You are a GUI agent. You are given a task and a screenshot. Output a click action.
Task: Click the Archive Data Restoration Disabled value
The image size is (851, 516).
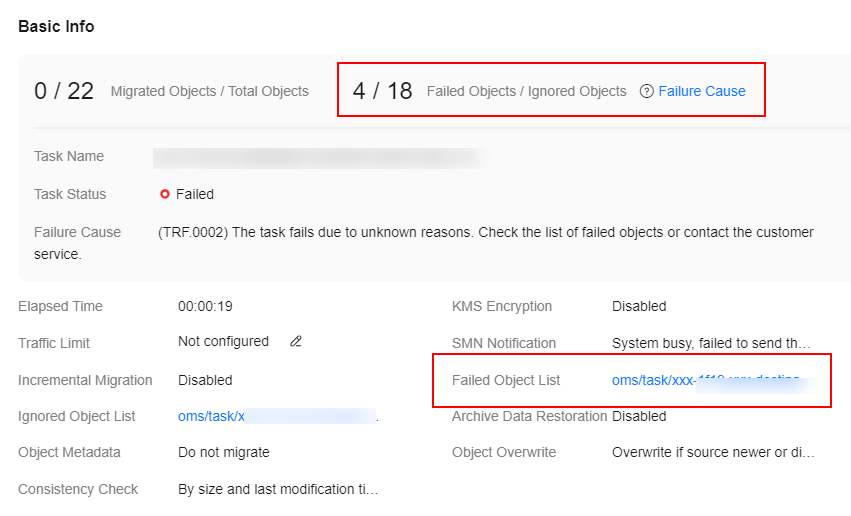point(639,416)
